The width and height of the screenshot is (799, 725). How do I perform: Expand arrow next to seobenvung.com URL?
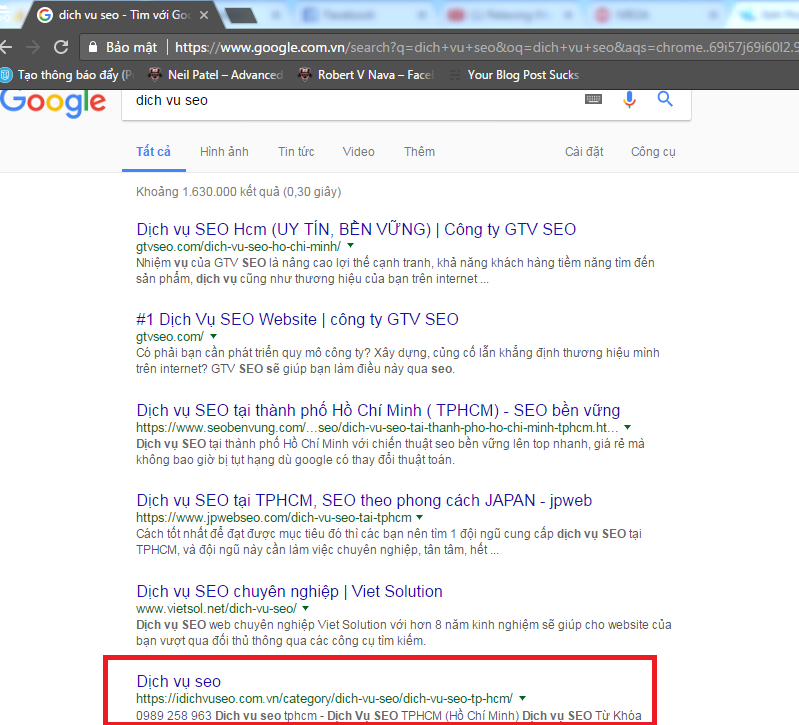click(x=628, y=427)
